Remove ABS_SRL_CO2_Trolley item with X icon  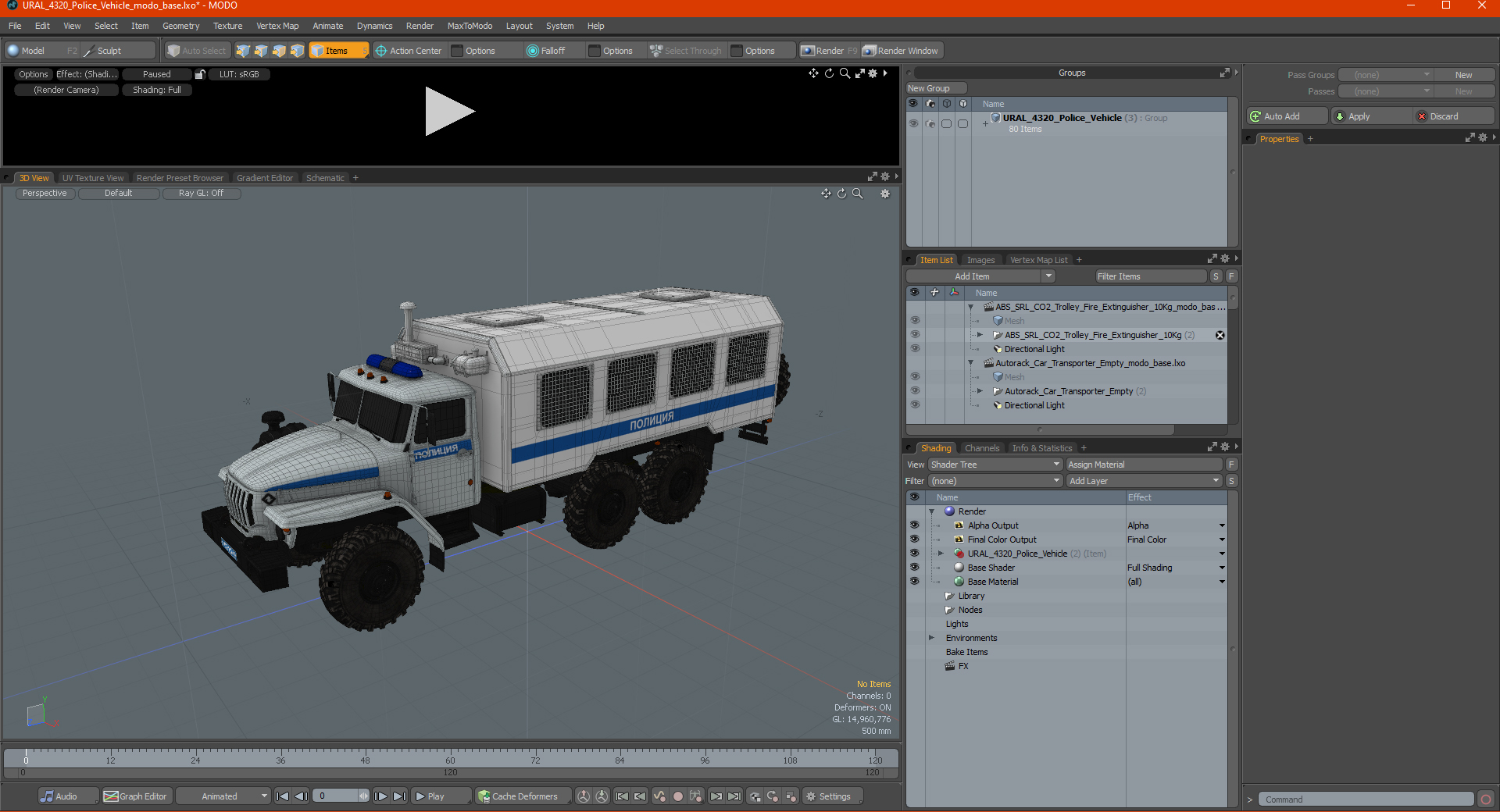[1220, 335]
